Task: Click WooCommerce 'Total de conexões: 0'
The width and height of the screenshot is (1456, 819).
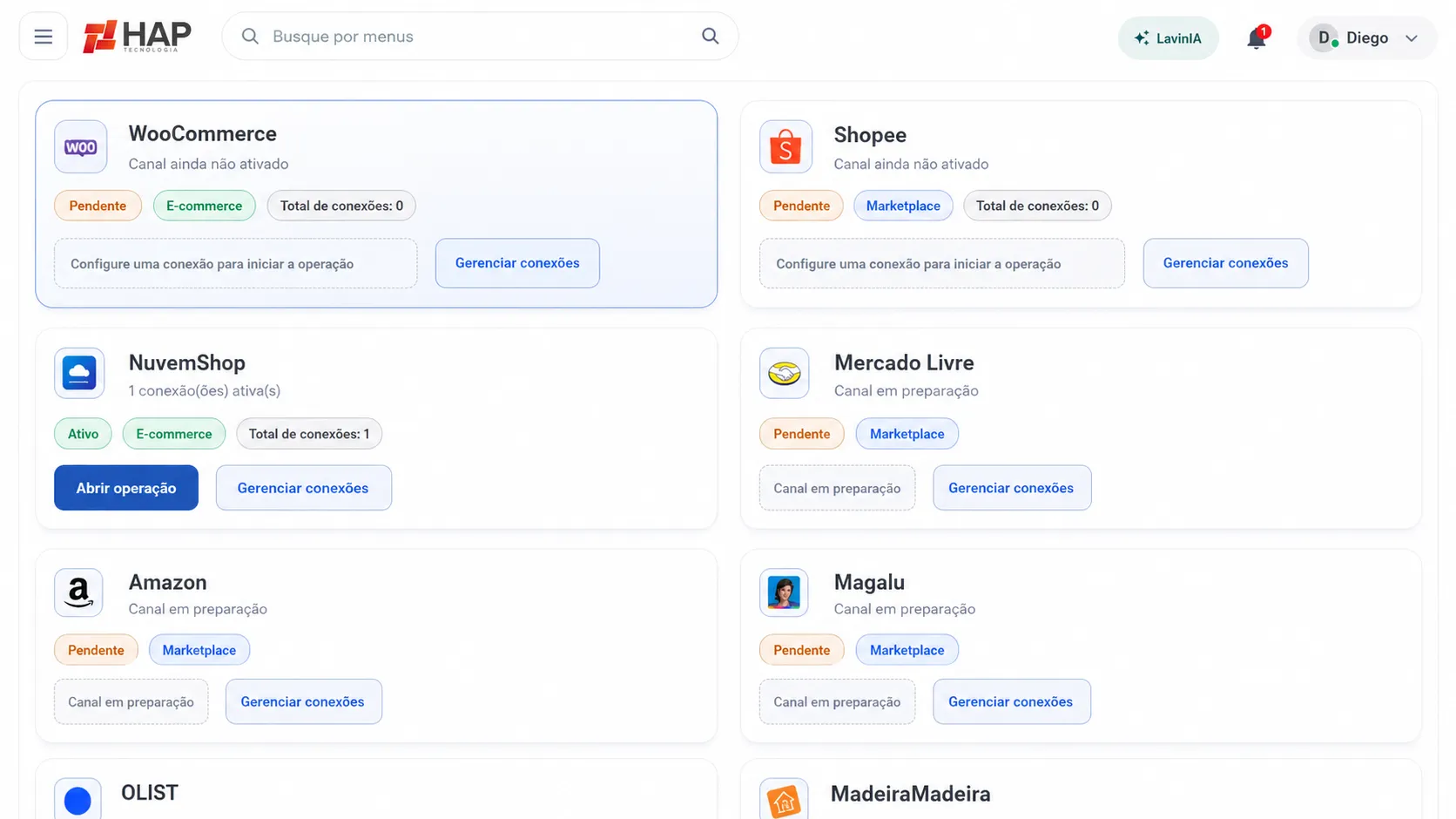Action: pyautogui.click(x=341, y=206)
